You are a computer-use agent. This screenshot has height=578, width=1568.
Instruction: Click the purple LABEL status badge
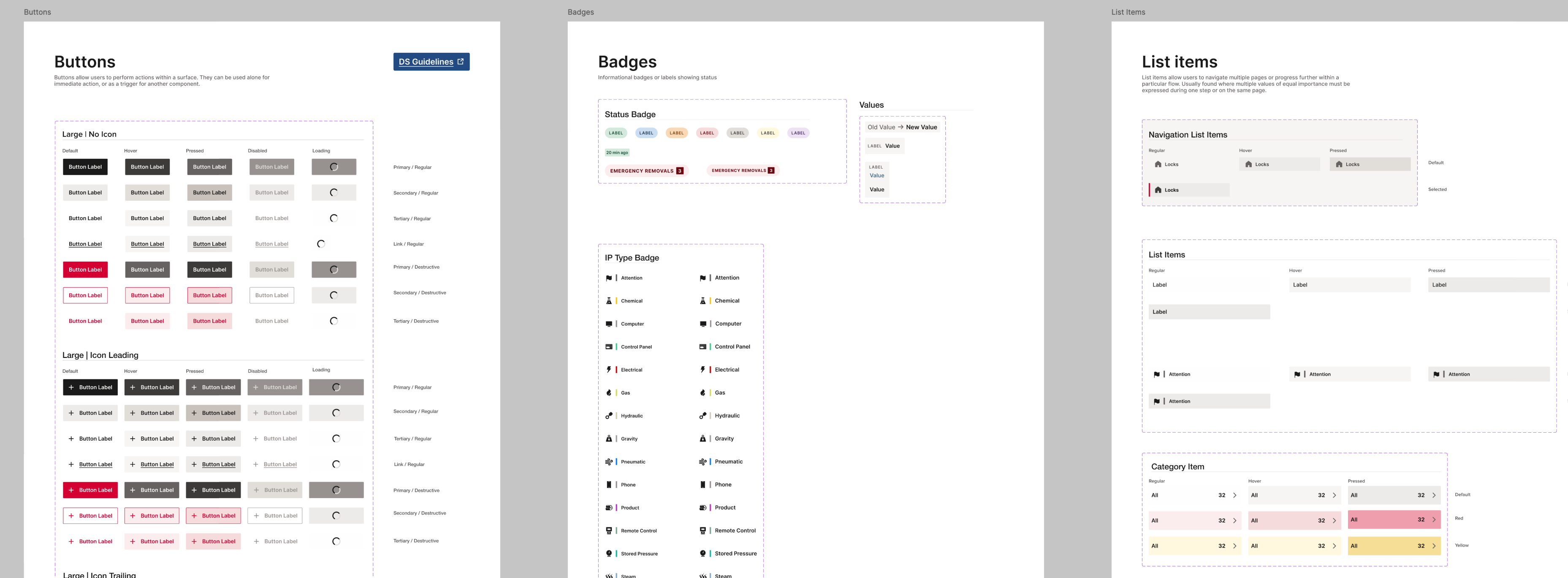[798, 133]
